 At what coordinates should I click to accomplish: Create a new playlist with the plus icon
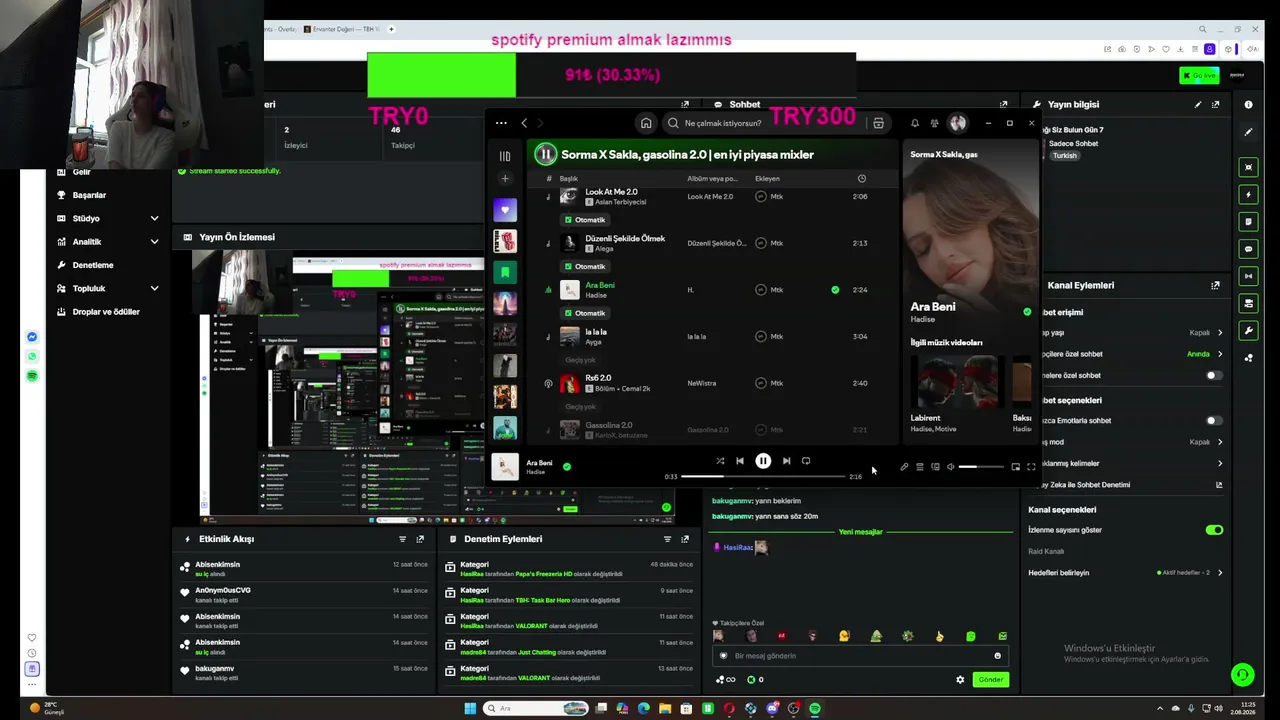(505, 179)
